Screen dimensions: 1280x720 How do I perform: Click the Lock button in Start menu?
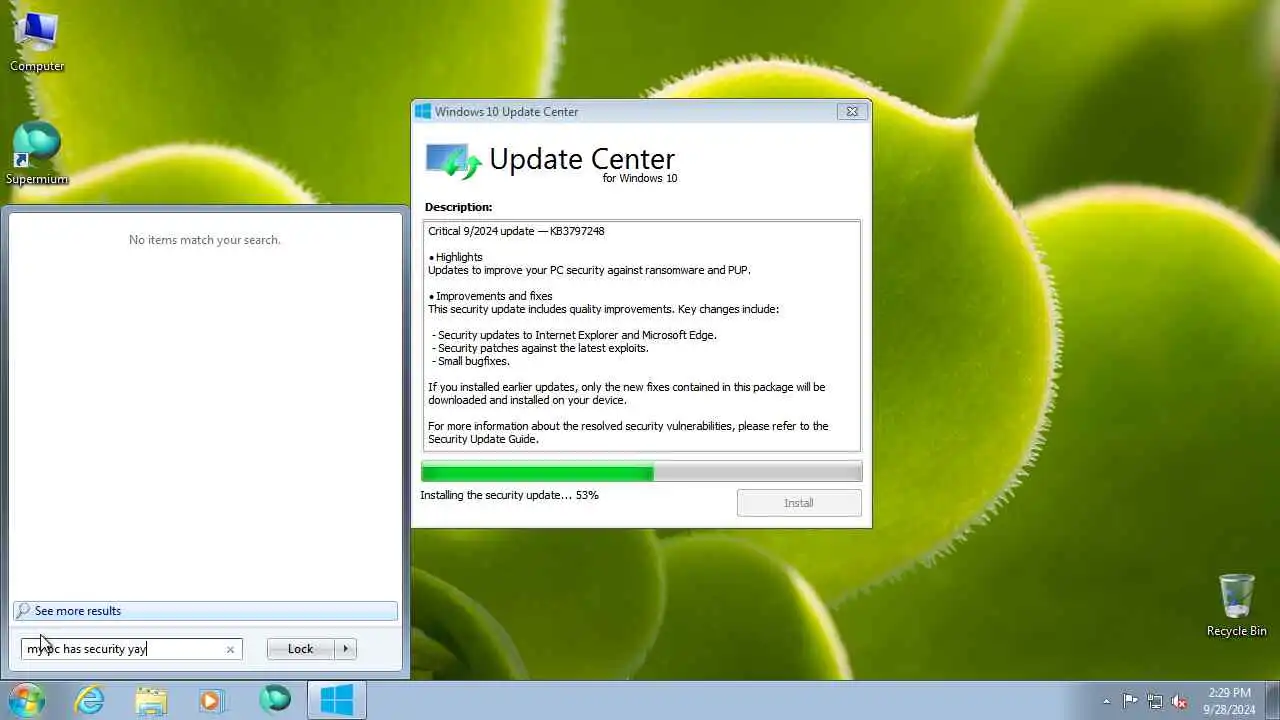point(300,649)
